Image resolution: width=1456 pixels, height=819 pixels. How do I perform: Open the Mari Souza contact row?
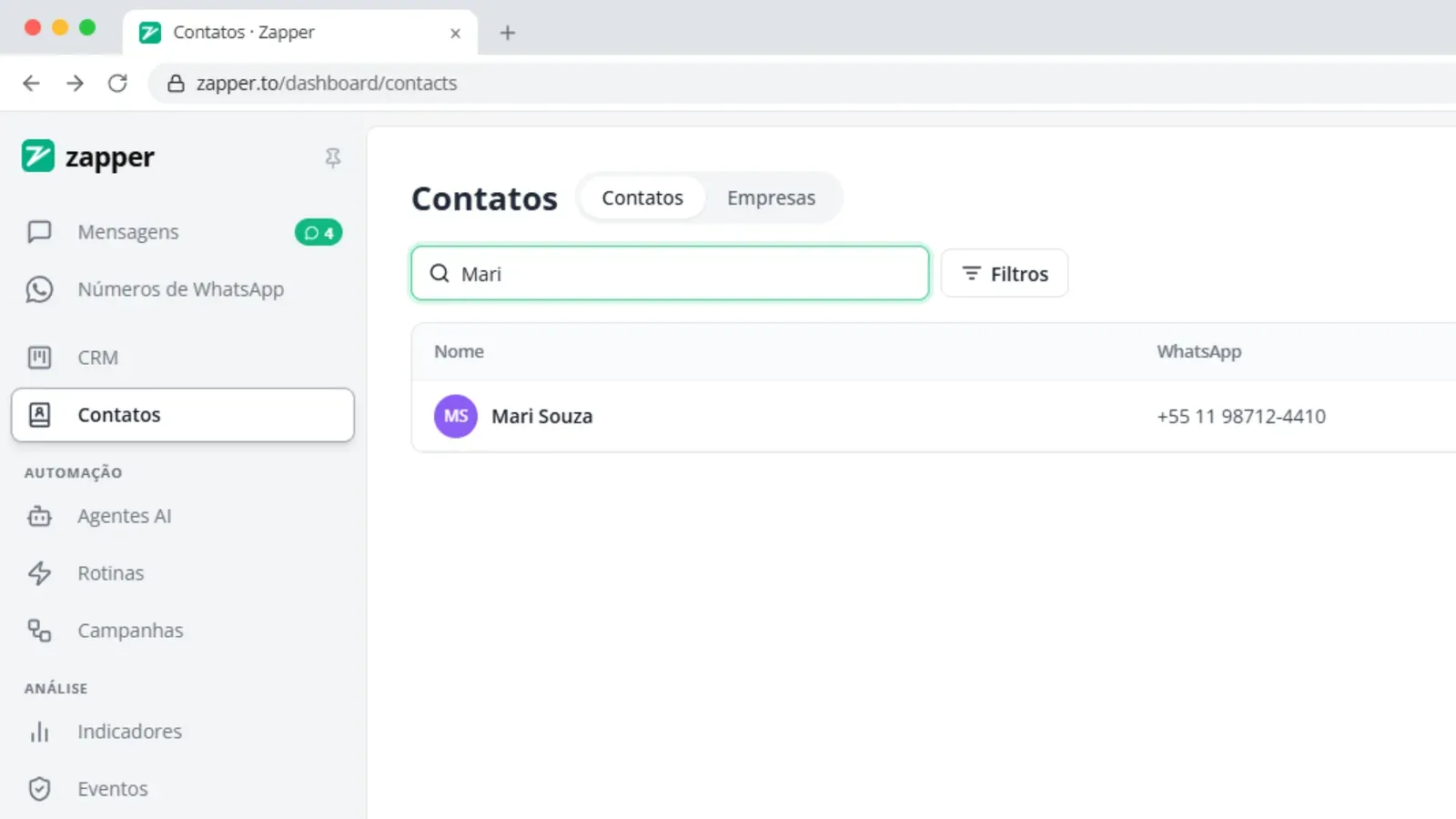[x=934, y=416]
